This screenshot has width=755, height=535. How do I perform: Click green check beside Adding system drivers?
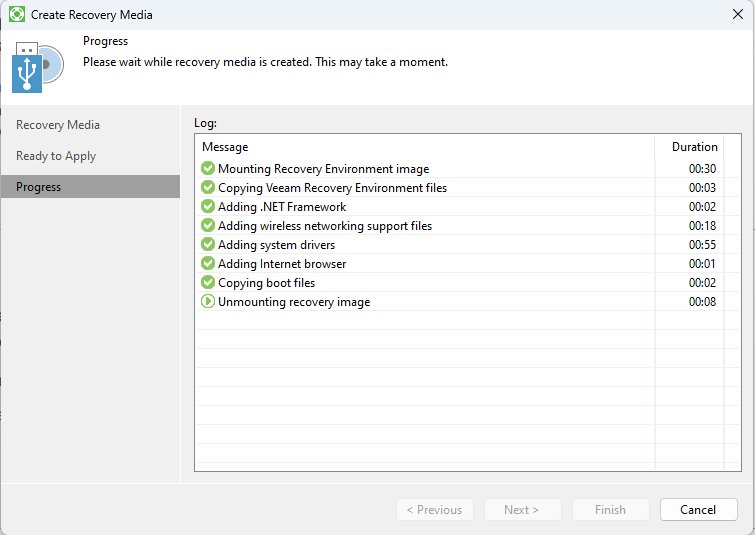pyautogui.click(x=208, y=245)
